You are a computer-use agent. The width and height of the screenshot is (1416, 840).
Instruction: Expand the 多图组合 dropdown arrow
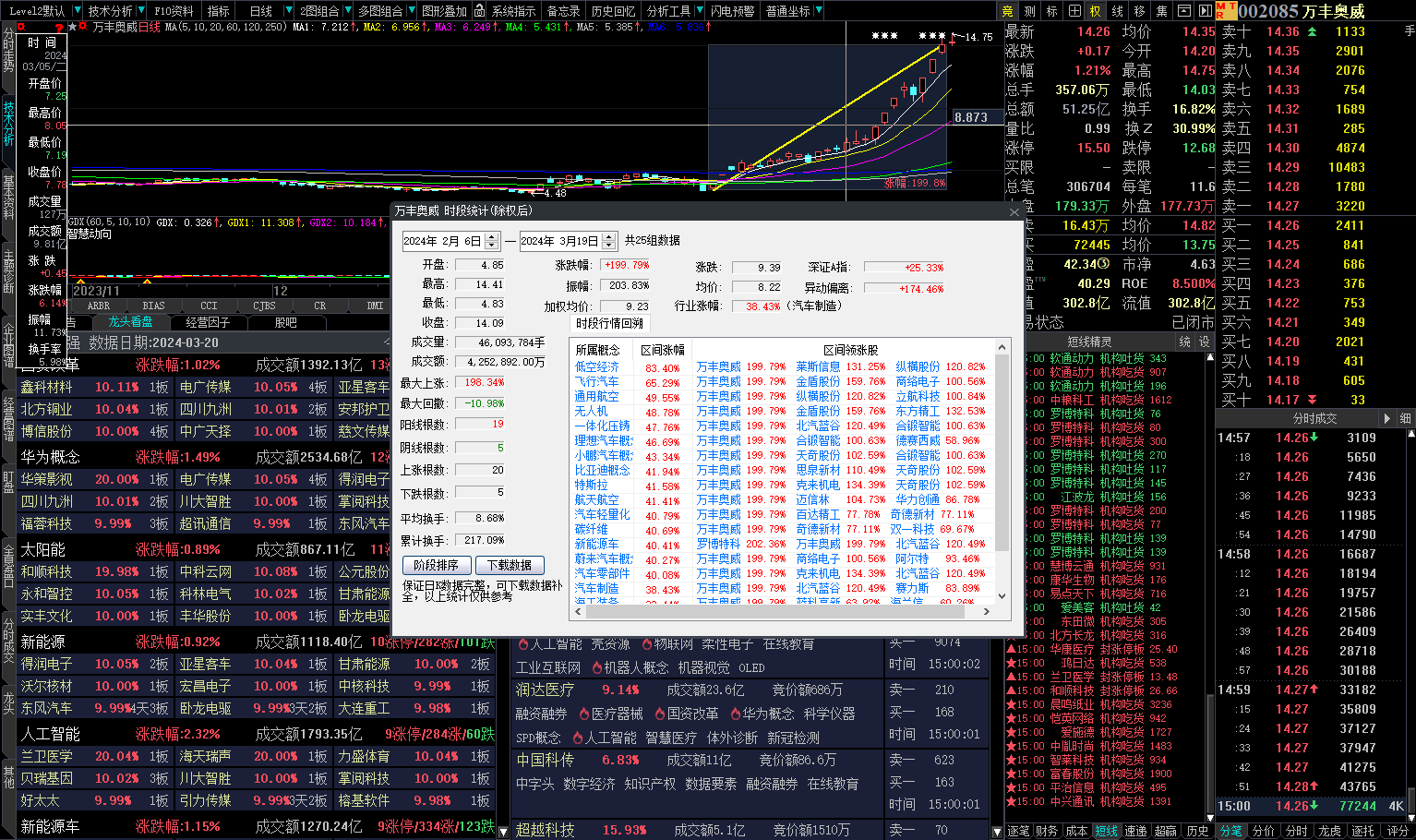click(x=411, y=11)
